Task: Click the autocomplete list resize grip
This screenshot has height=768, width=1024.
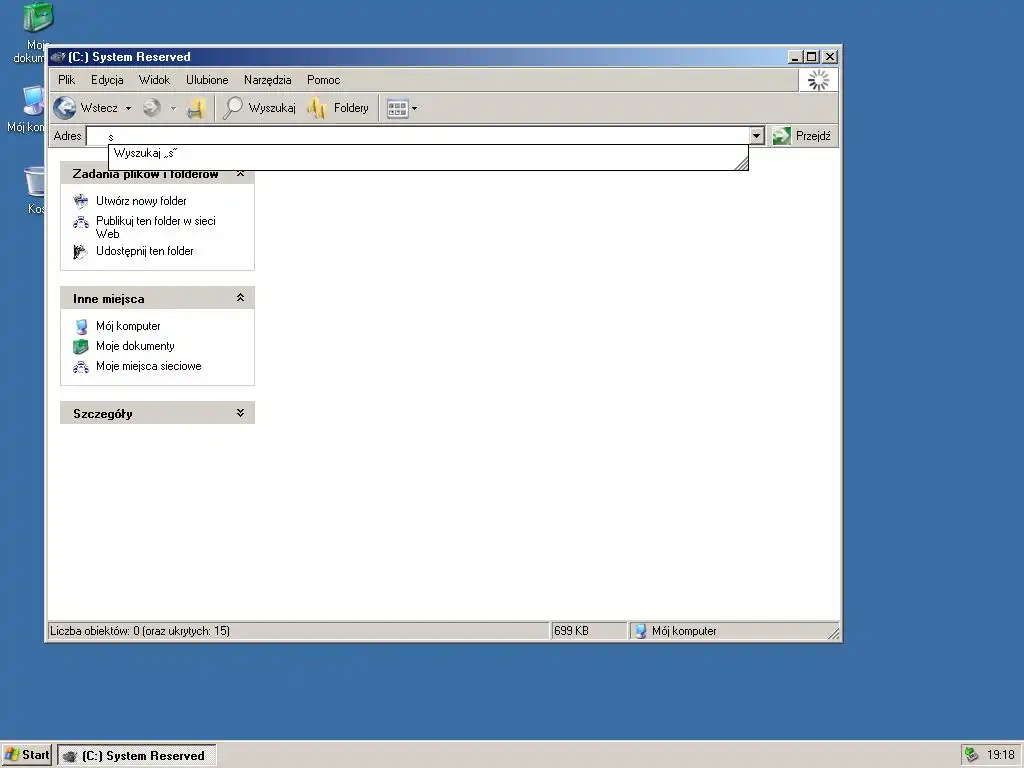Action: [x=741, y=163]
